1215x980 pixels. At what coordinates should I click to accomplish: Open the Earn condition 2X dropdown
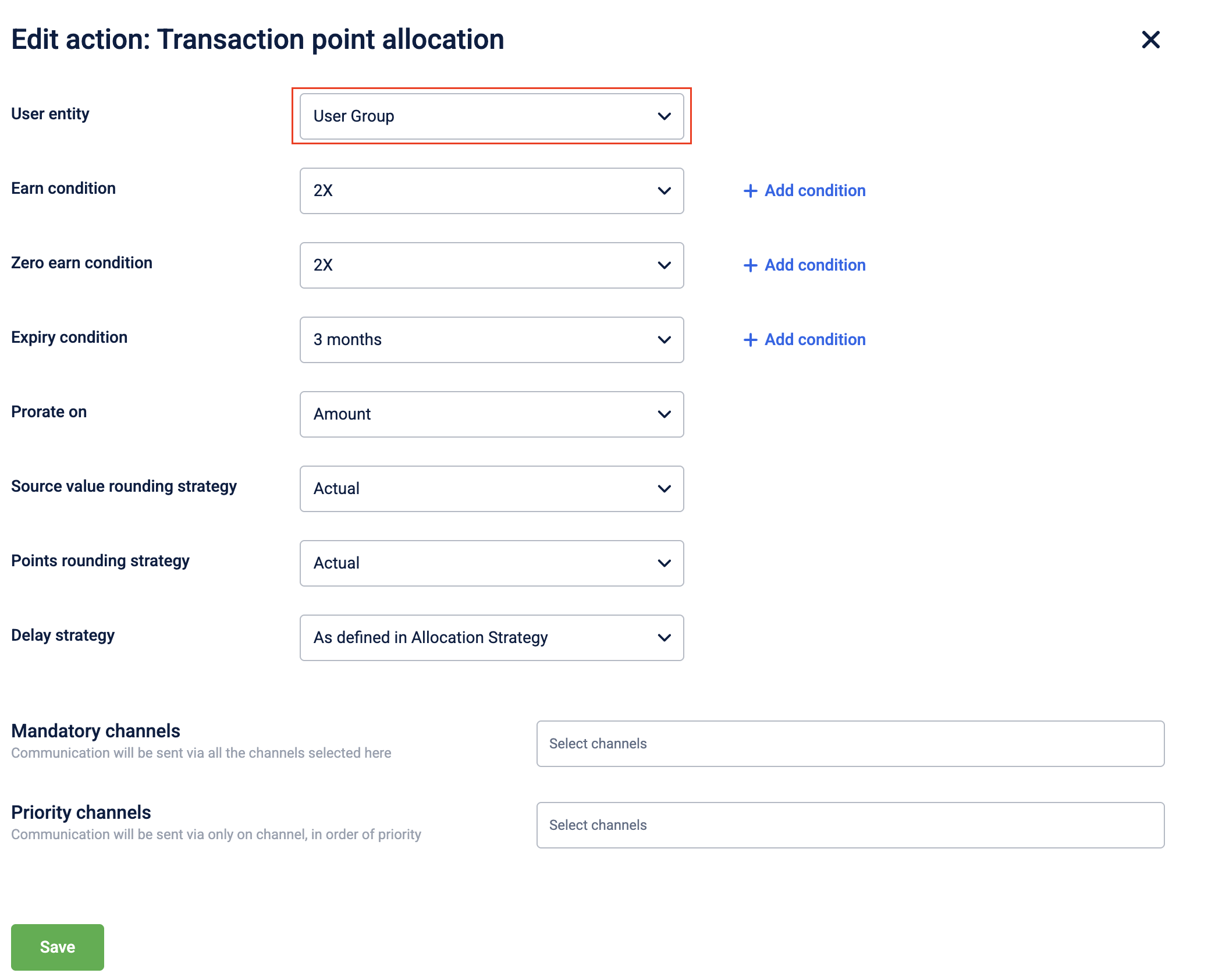point(492,191)
